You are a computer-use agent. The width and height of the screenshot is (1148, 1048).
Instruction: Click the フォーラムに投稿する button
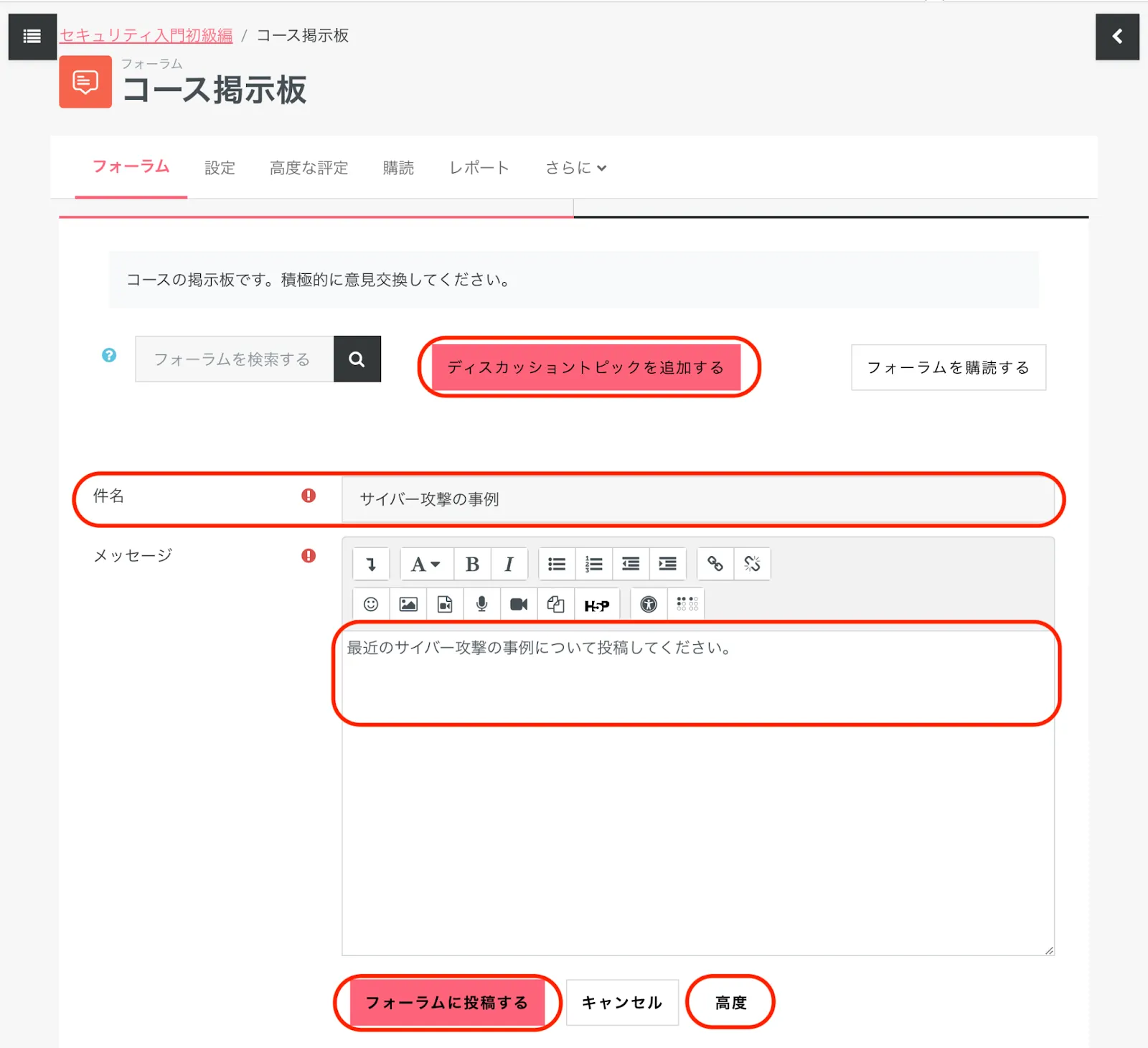[446, 1002]
